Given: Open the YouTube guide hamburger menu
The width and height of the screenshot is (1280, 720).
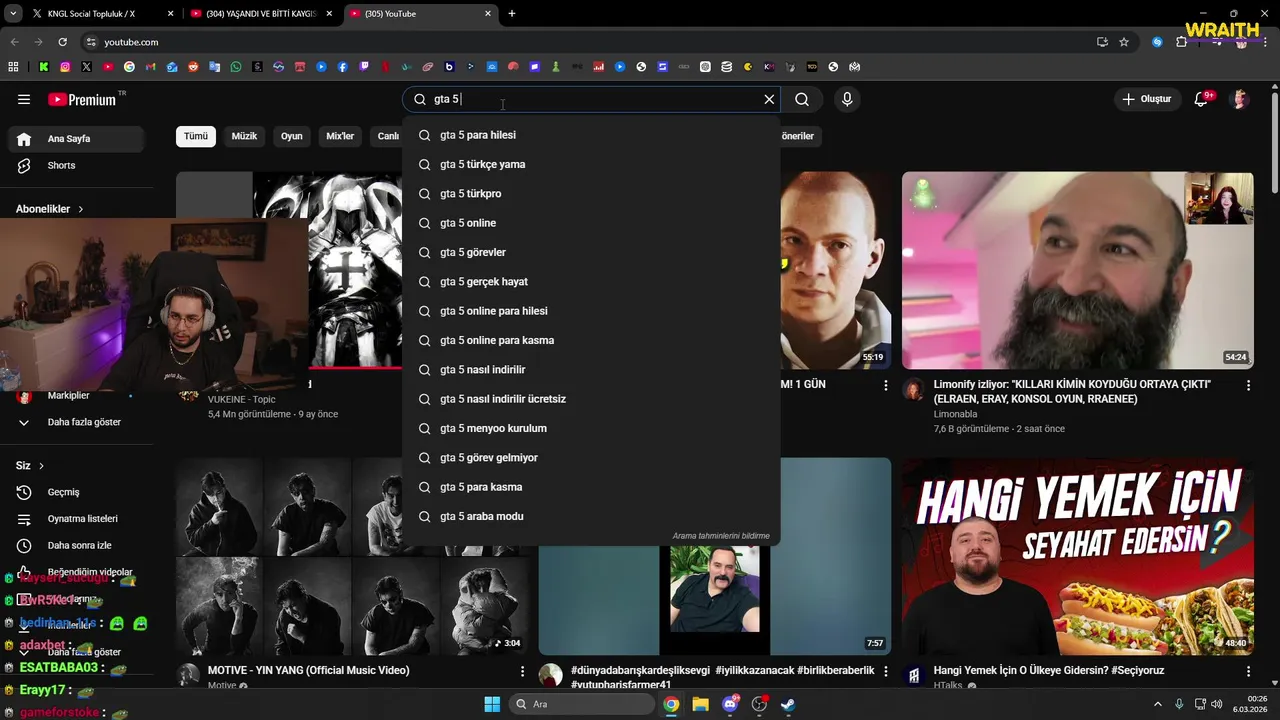Looking at the screenshot, I should 24,99.
